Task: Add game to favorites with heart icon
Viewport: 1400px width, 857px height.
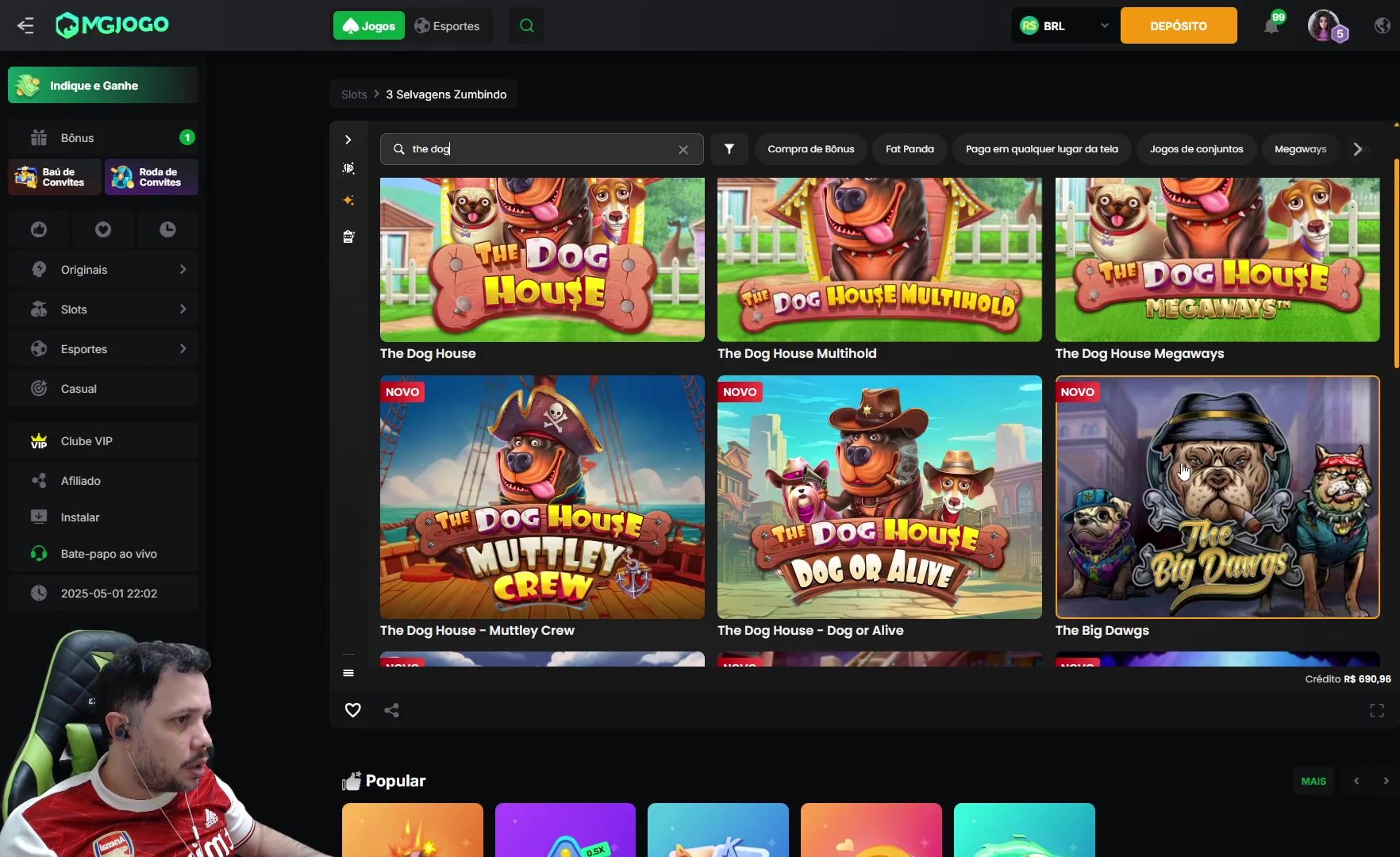Action: pyautogui.click(x=352, y=710)
